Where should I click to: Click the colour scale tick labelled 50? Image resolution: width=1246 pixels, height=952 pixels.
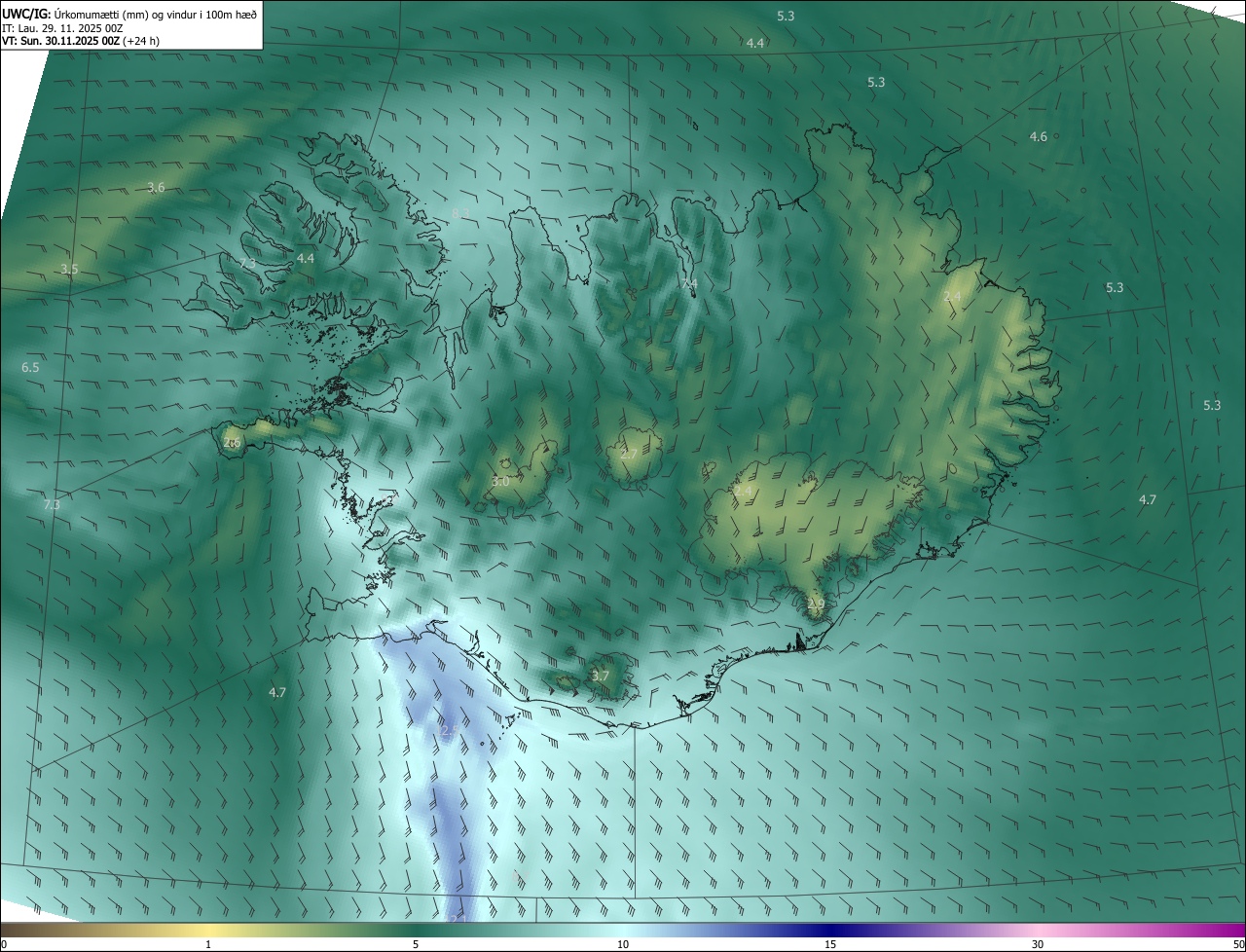click(1238, 944)
